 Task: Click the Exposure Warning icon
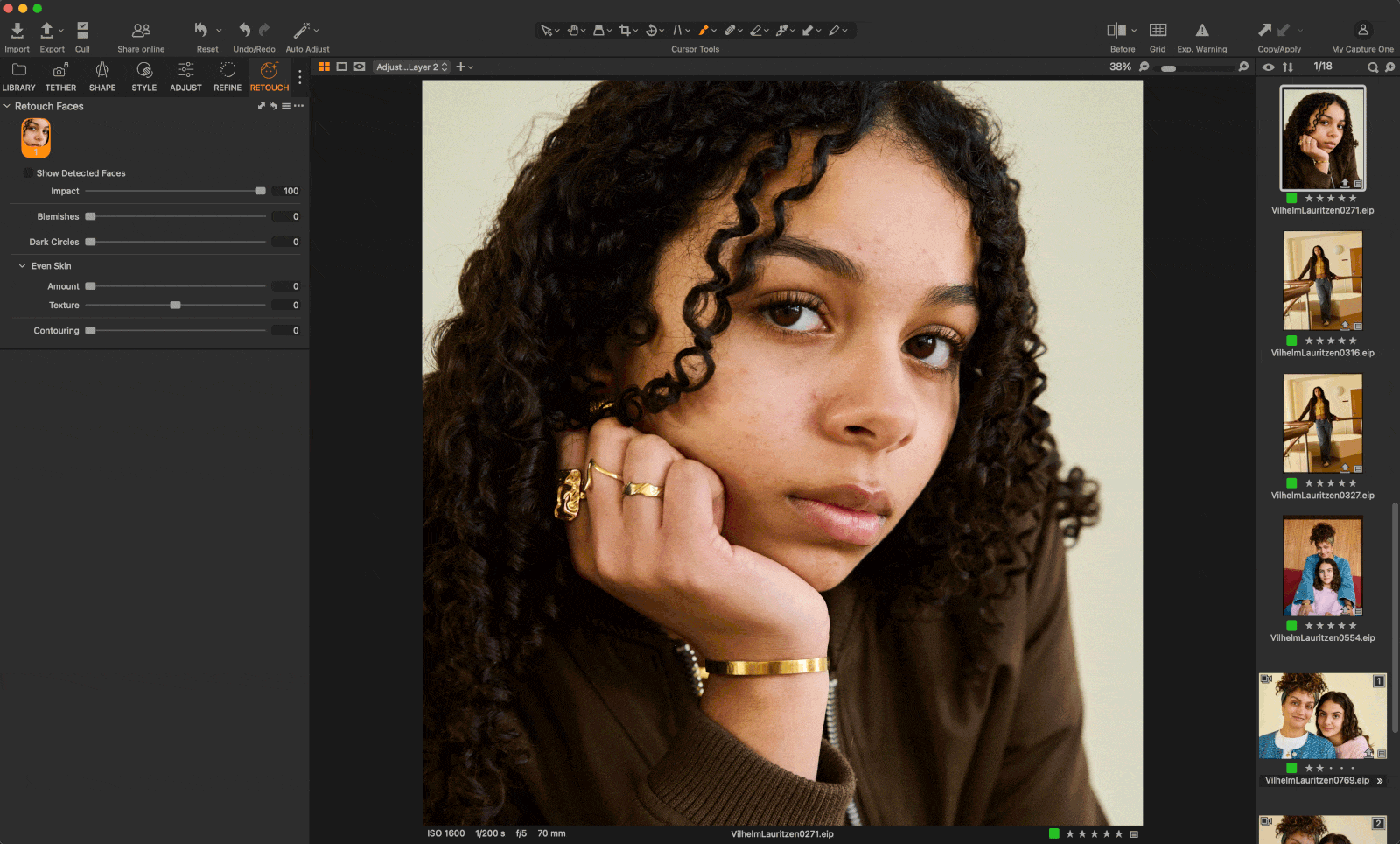click(x=1202, y=30)
